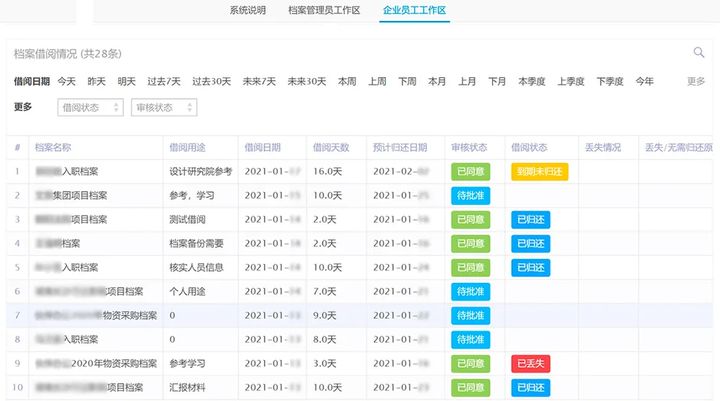Open the 借阅状态 dropdown filter
Viewport: 720px width, 401px height.
point(90,107)
